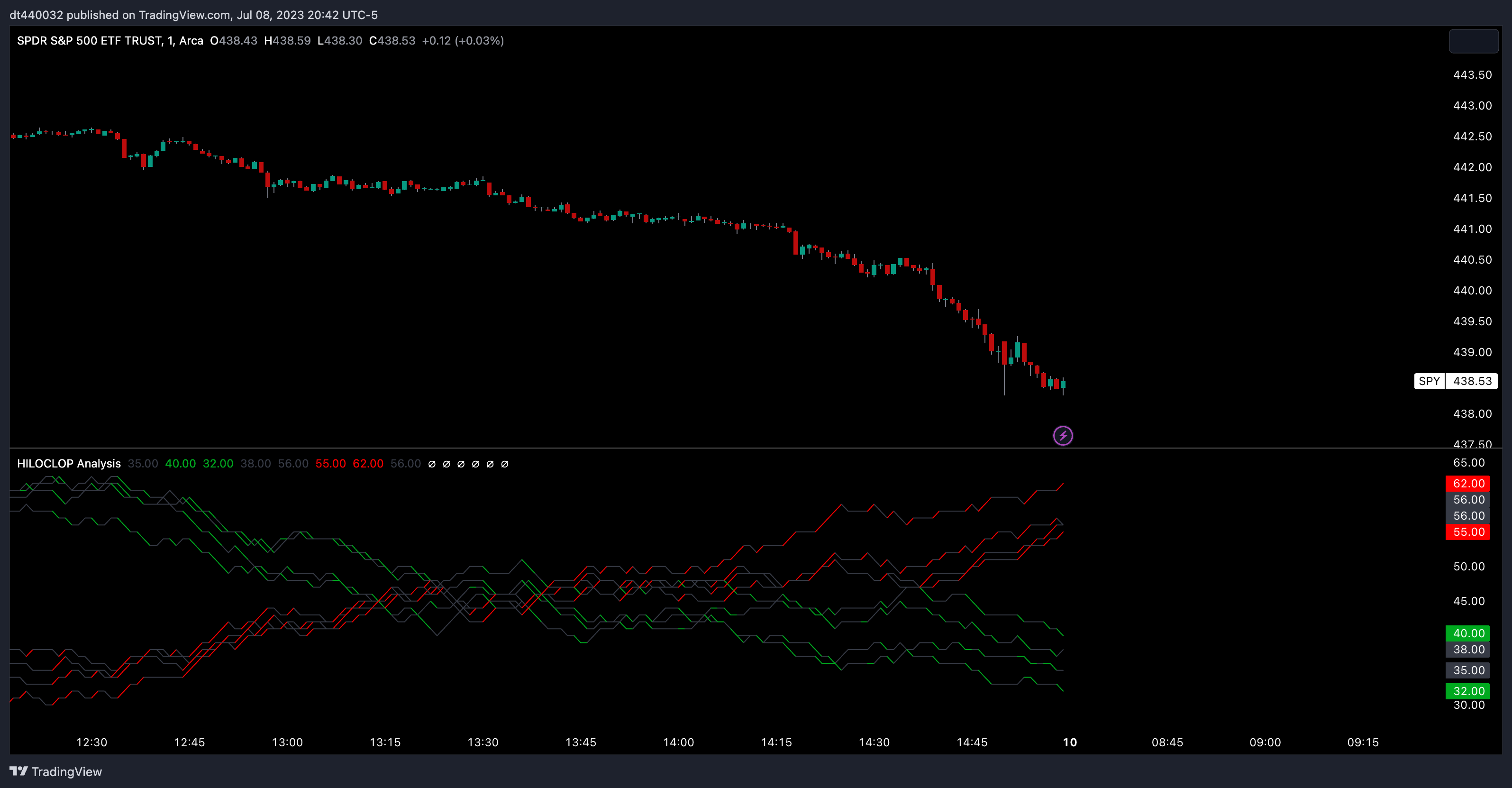Click the red 55.00 value in indicator legend
1512x788 pixels.
330,463
